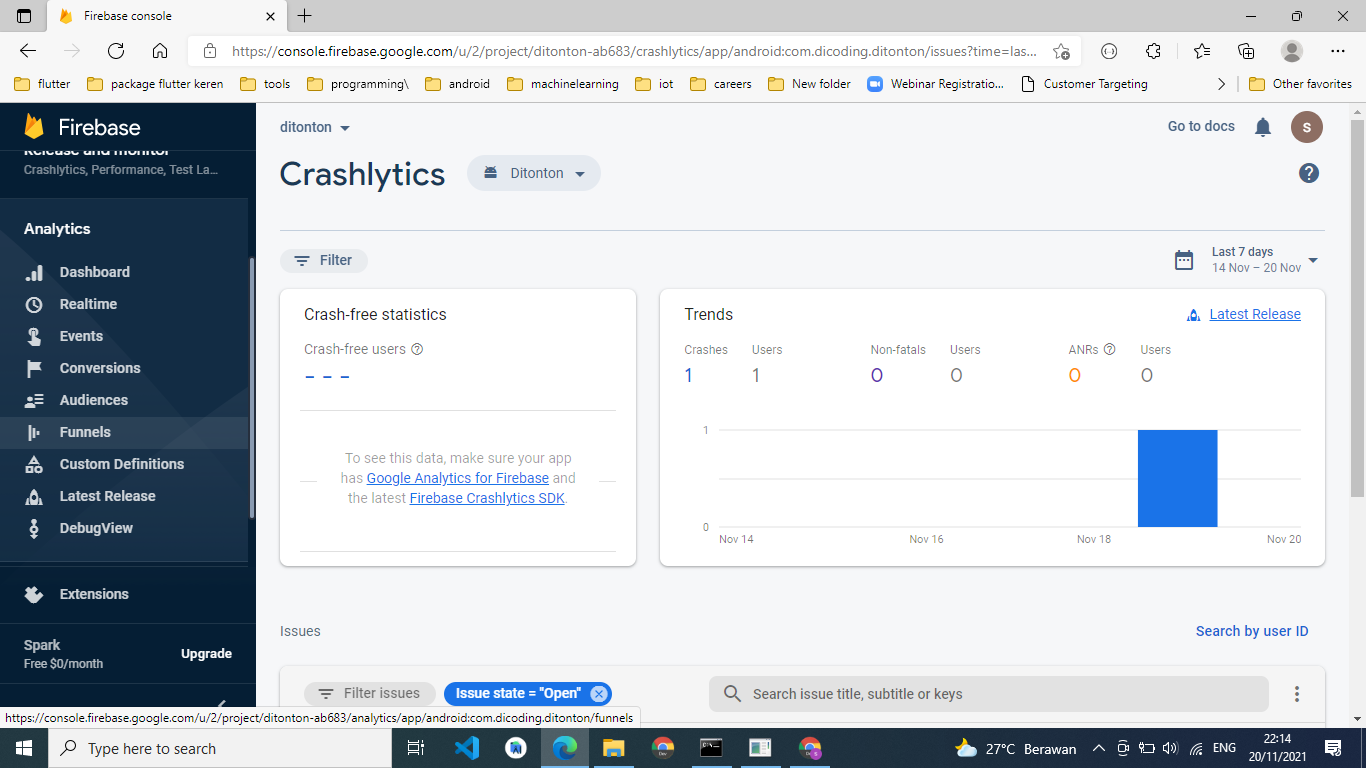Image resolution: width=1366 pixels, height=768 pixels.
Task: Click the Events touch icon
Action: click(x=34, y=336)
